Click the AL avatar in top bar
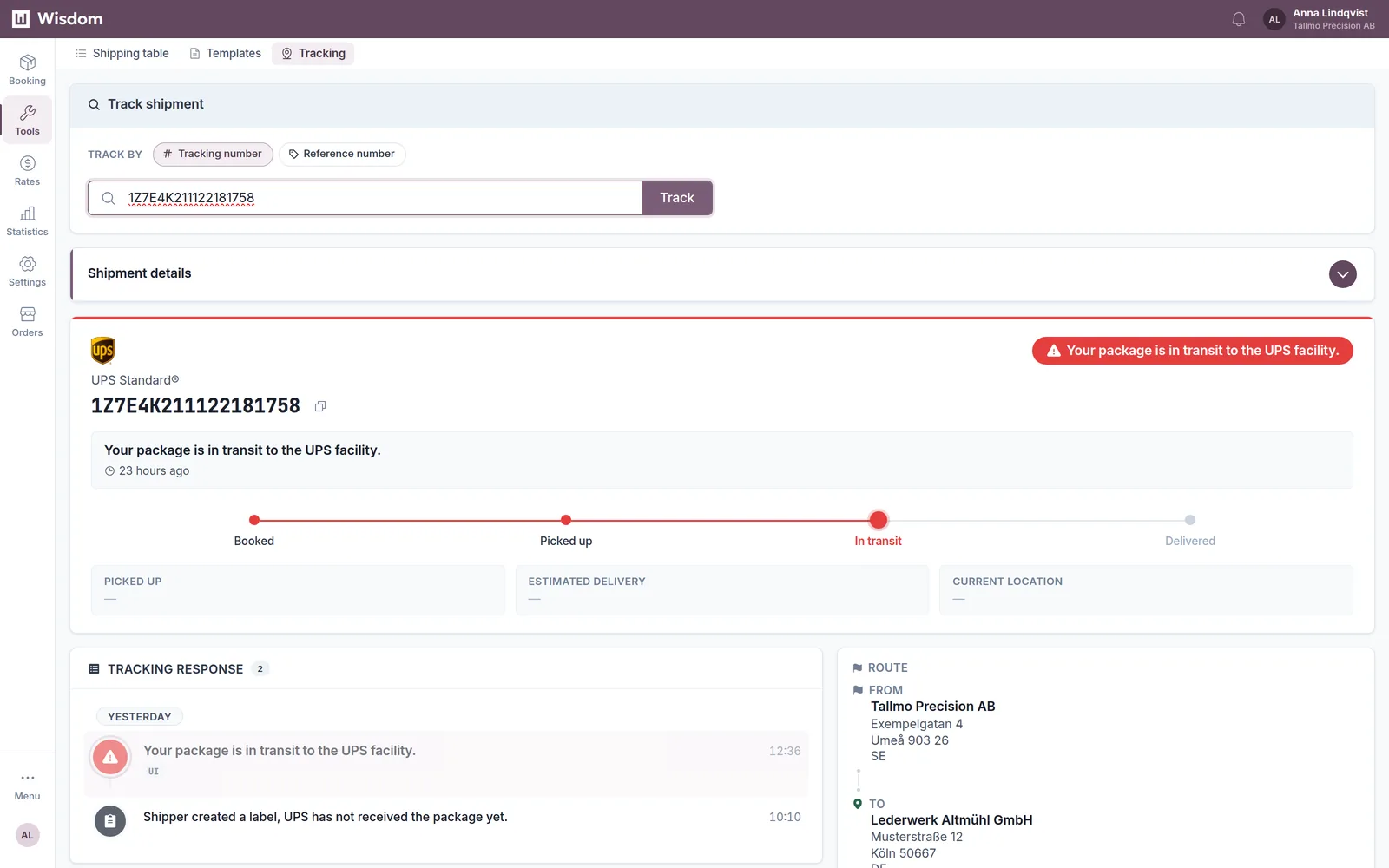The height and width of the screenshot is (868, 1389). [1274, 19]
